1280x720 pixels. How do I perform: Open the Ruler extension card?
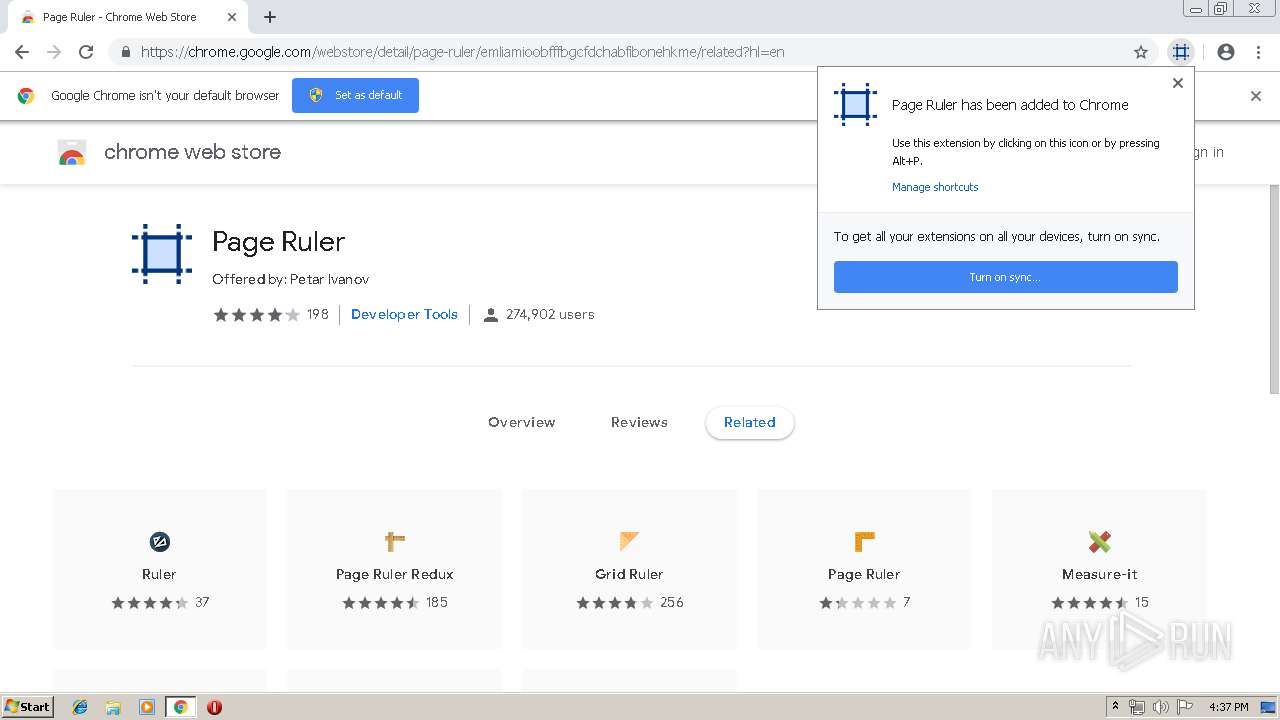tap(159, 569)
